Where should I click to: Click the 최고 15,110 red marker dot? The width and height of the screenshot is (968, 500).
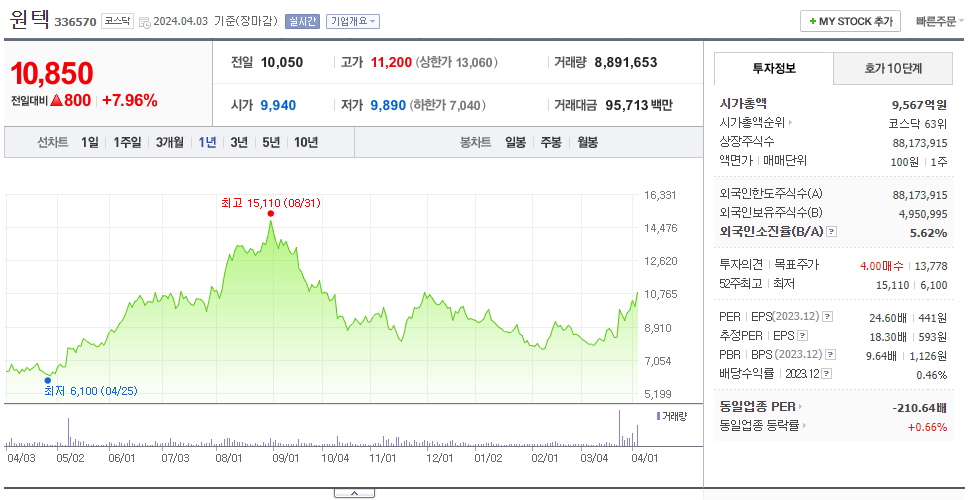(x=270, y=214)
